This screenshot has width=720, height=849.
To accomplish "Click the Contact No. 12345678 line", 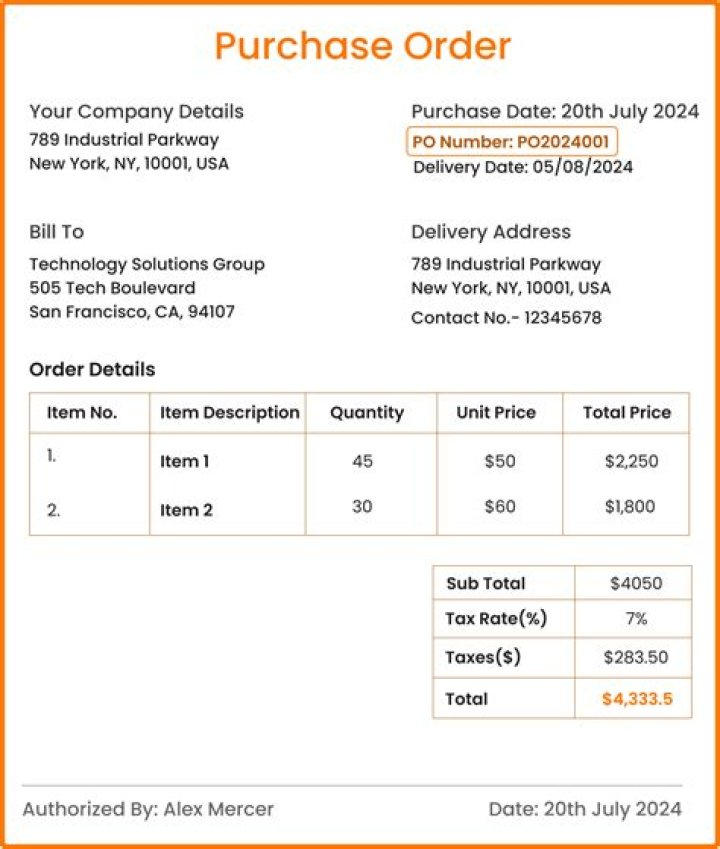I will pyautogui.click(x=506, y=318).
